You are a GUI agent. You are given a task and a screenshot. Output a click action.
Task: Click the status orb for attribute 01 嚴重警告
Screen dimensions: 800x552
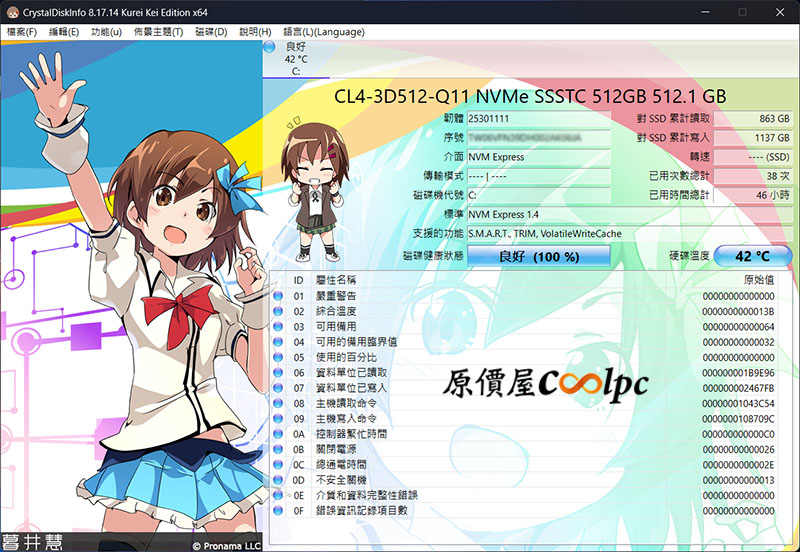coord(278,296)
